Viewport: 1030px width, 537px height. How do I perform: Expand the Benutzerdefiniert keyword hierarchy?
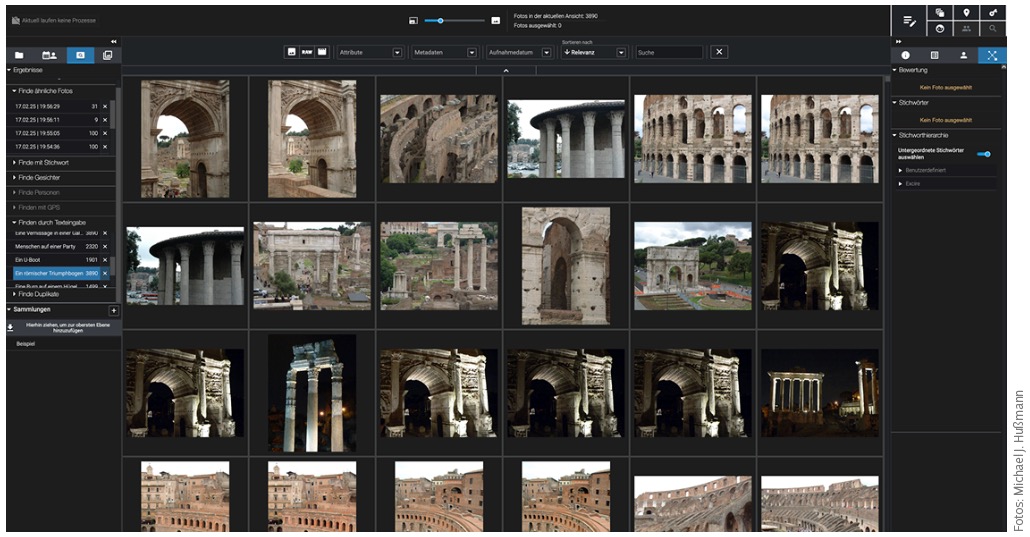pyautogui.click(x=924, y=170)
